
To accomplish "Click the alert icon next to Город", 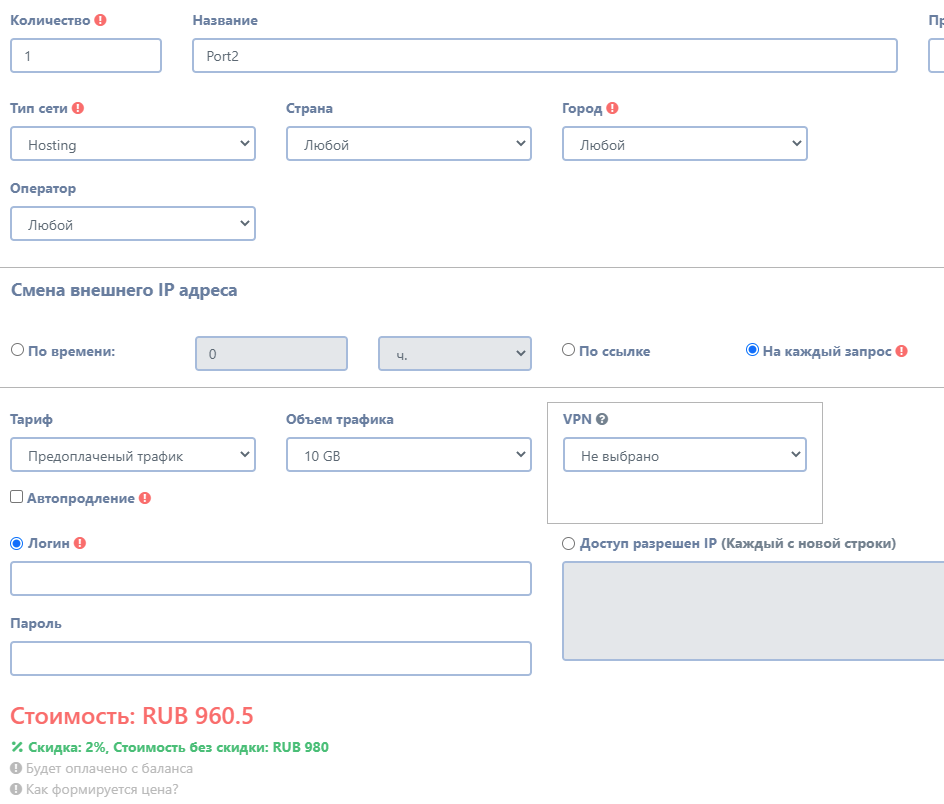I will [613, 108].
